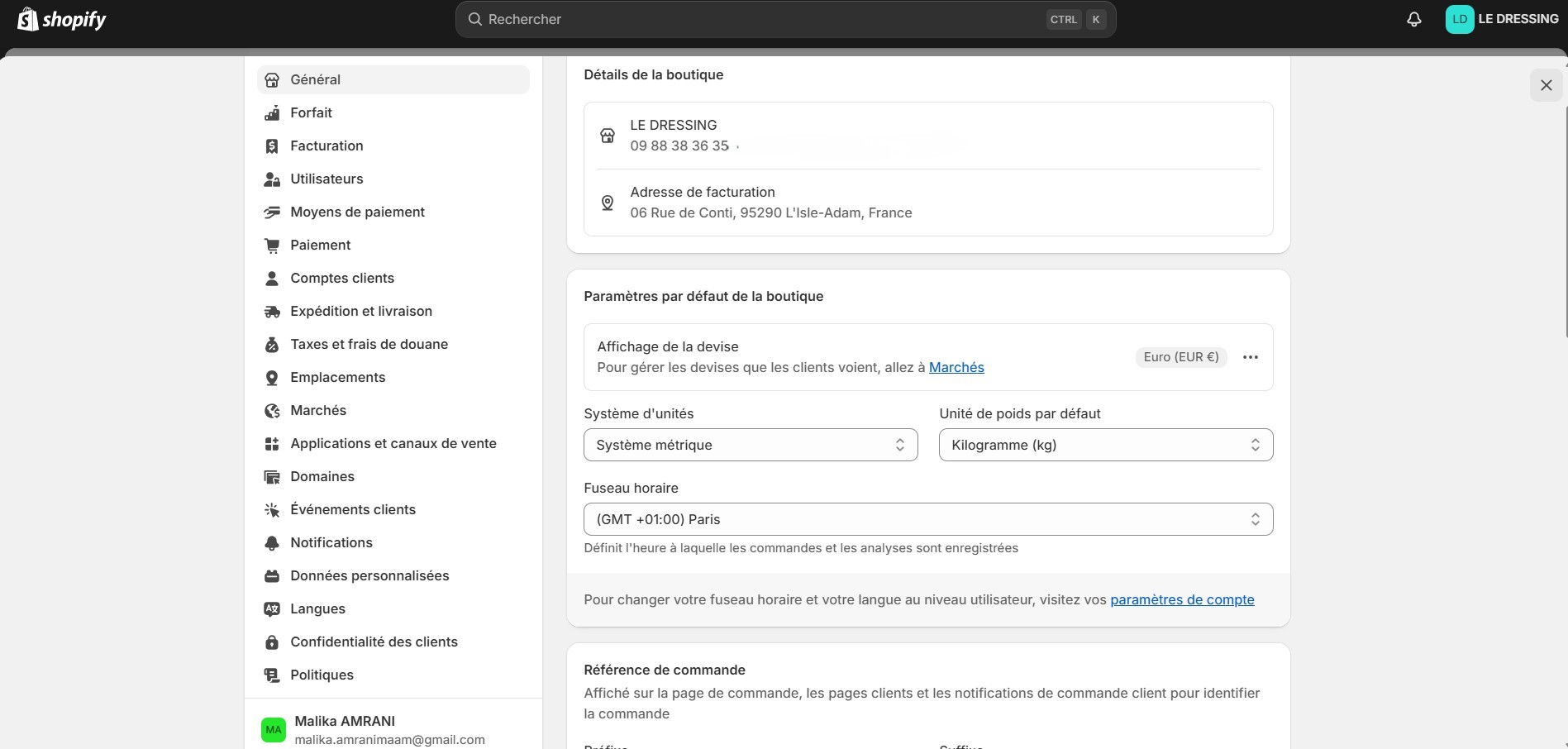Open Comptes clients settings section
Image resolution: width=1568 pixels, height=749 pixels.
[x=393, y=278]
